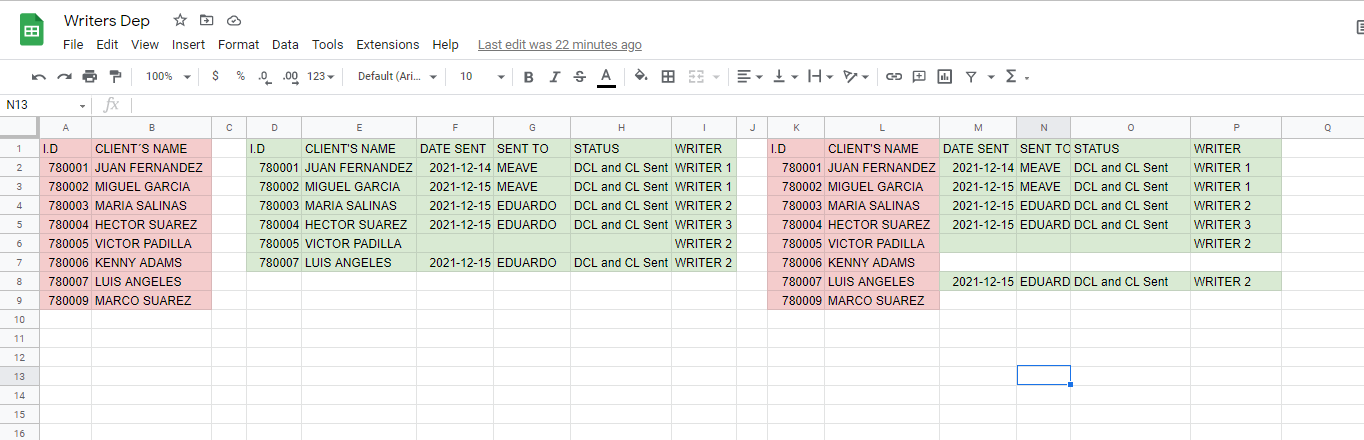Toggle italic formatting

(x=555, y=76)
